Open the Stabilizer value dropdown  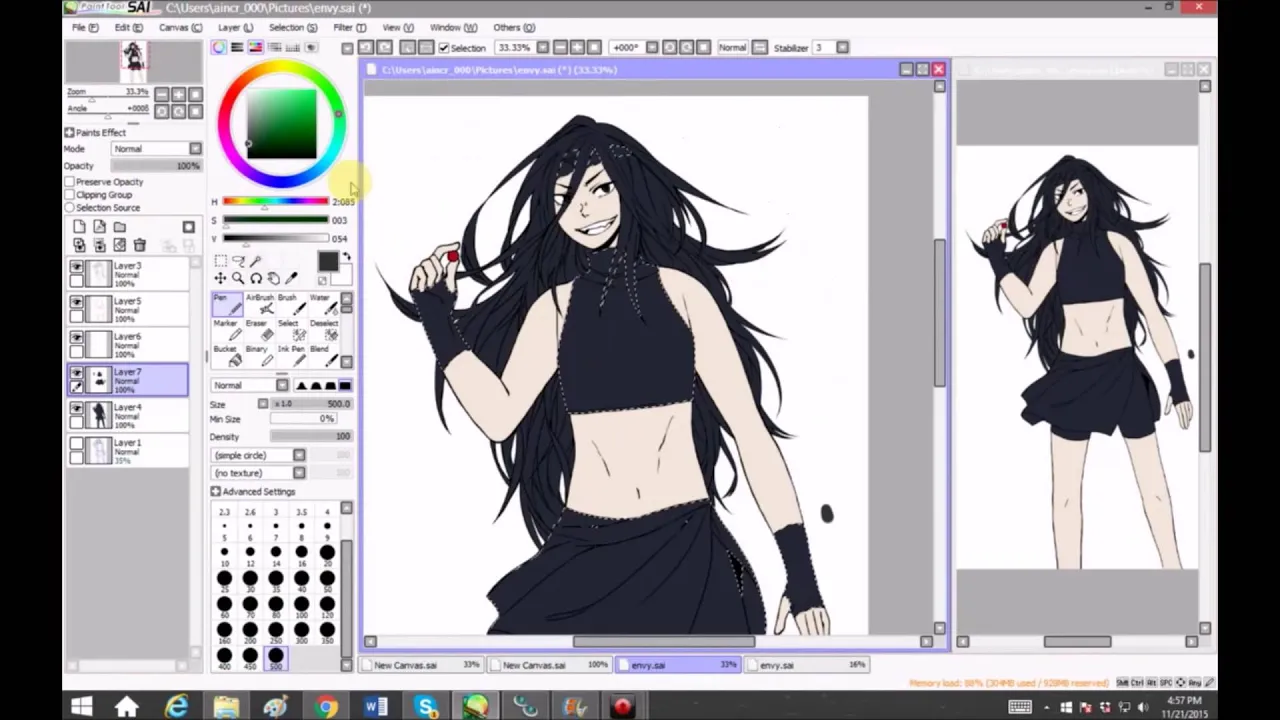[842, 47]
